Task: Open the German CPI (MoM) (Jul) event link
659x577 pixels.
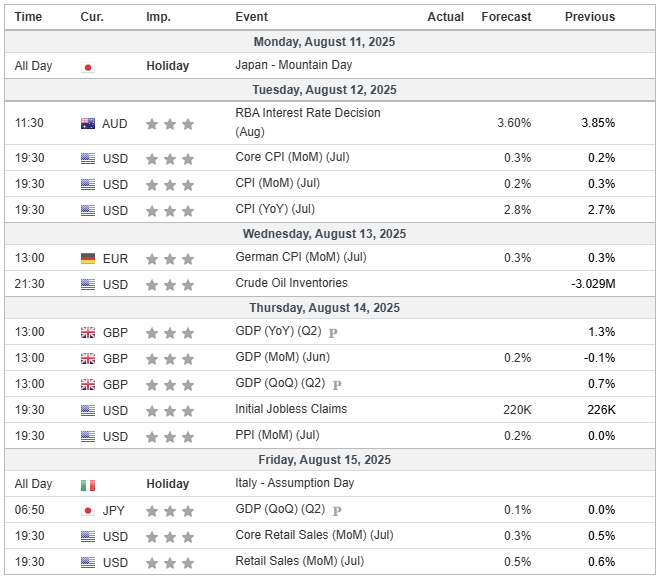Action: pyautogui.click(x=301, y=257)
